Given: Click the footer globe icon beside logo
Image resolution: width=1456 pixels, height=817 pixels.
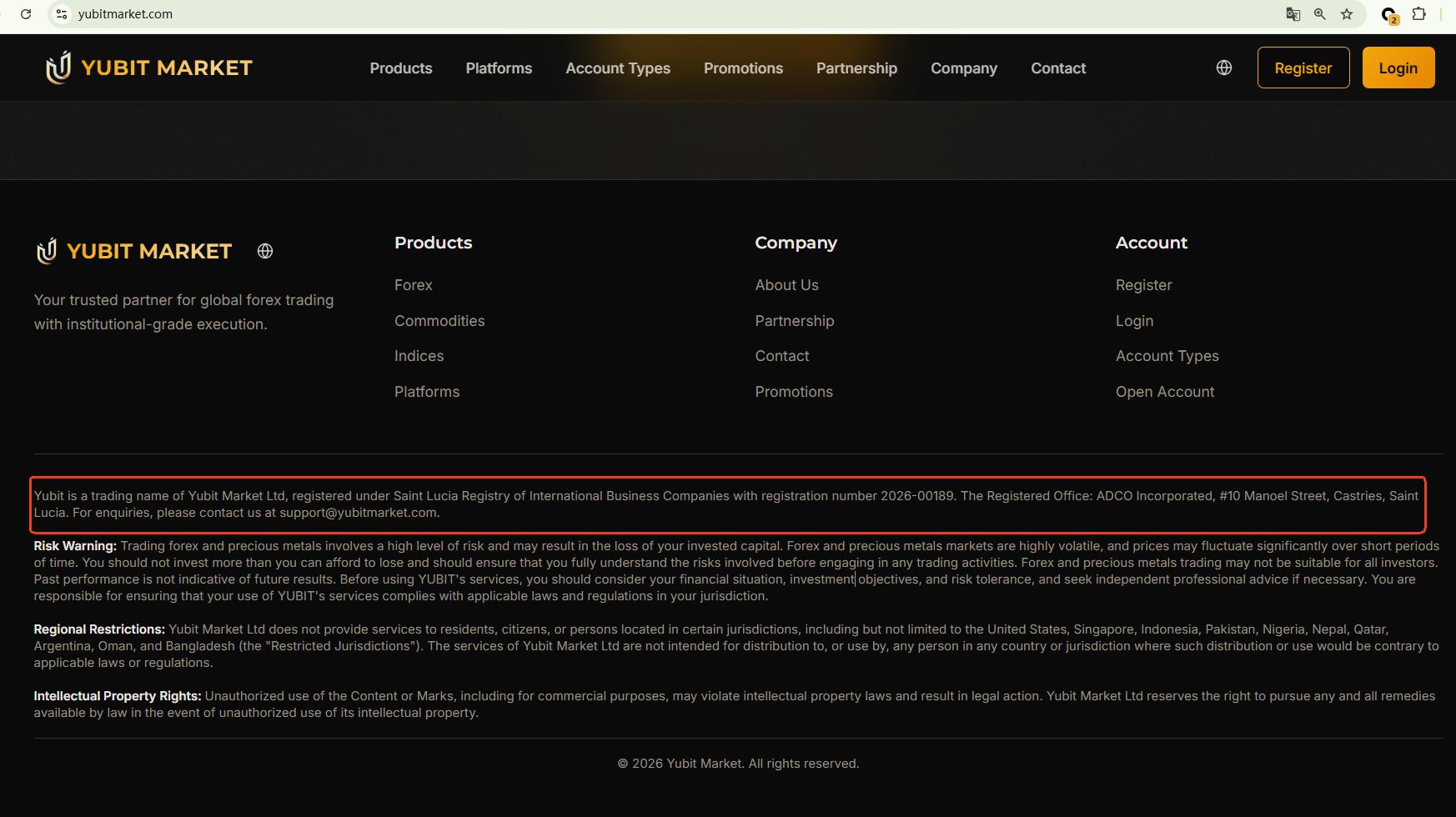Looking at the screenshot, I should [x=265, y=251].
